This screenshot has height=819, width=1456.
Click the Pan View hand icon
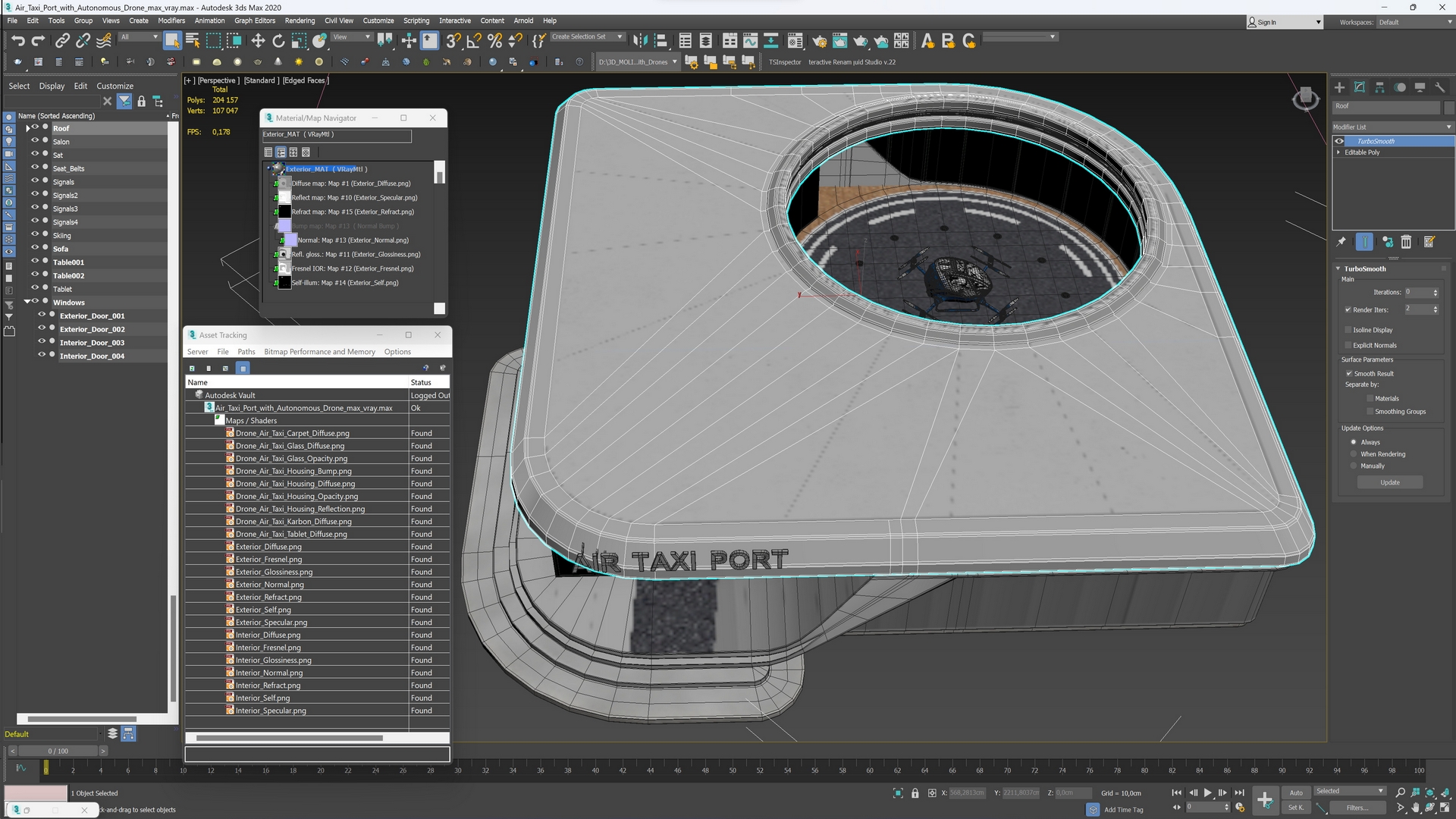[1415, 808]
